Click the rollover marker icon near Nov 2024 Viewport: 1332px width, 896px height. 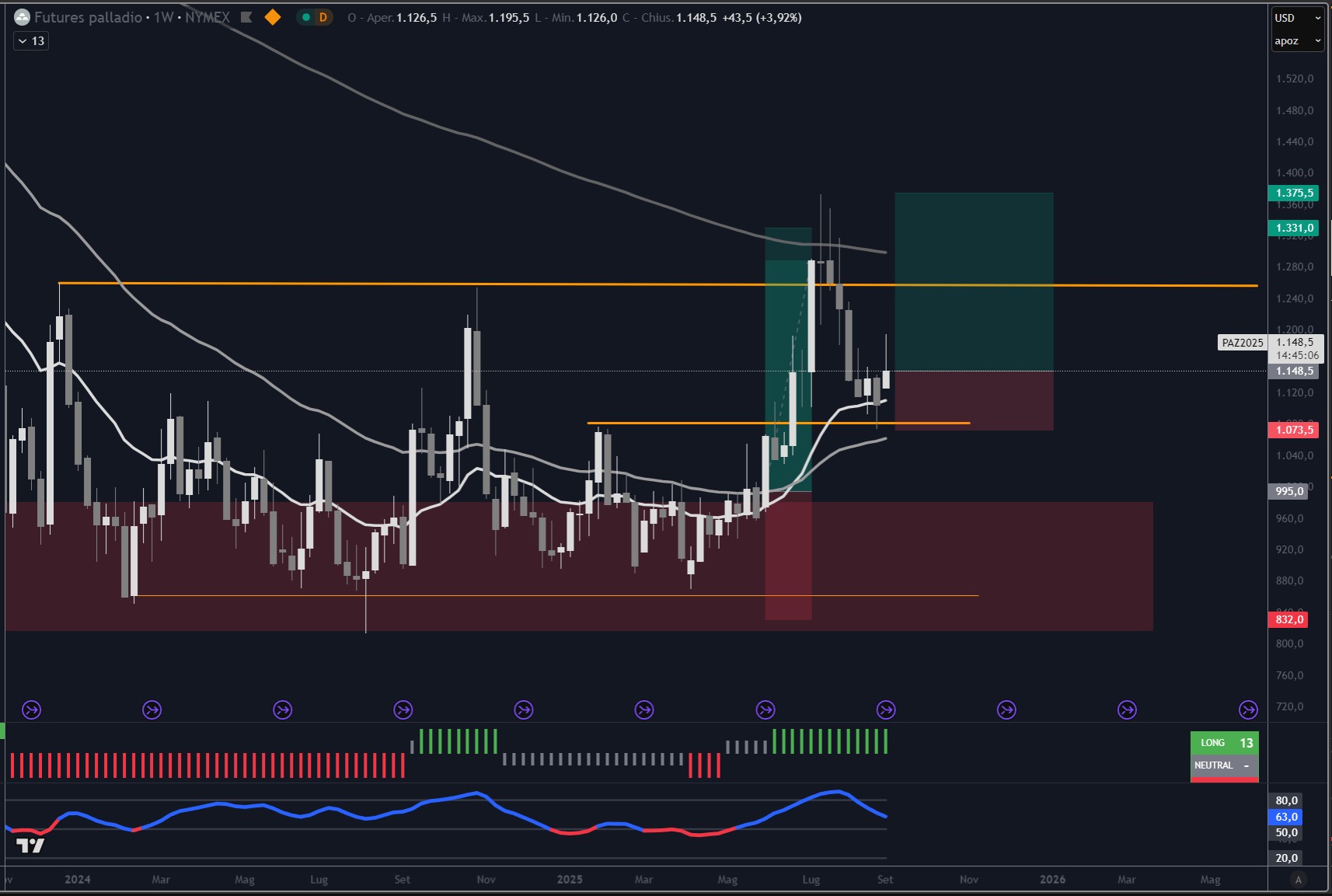[x=524, y=709]
